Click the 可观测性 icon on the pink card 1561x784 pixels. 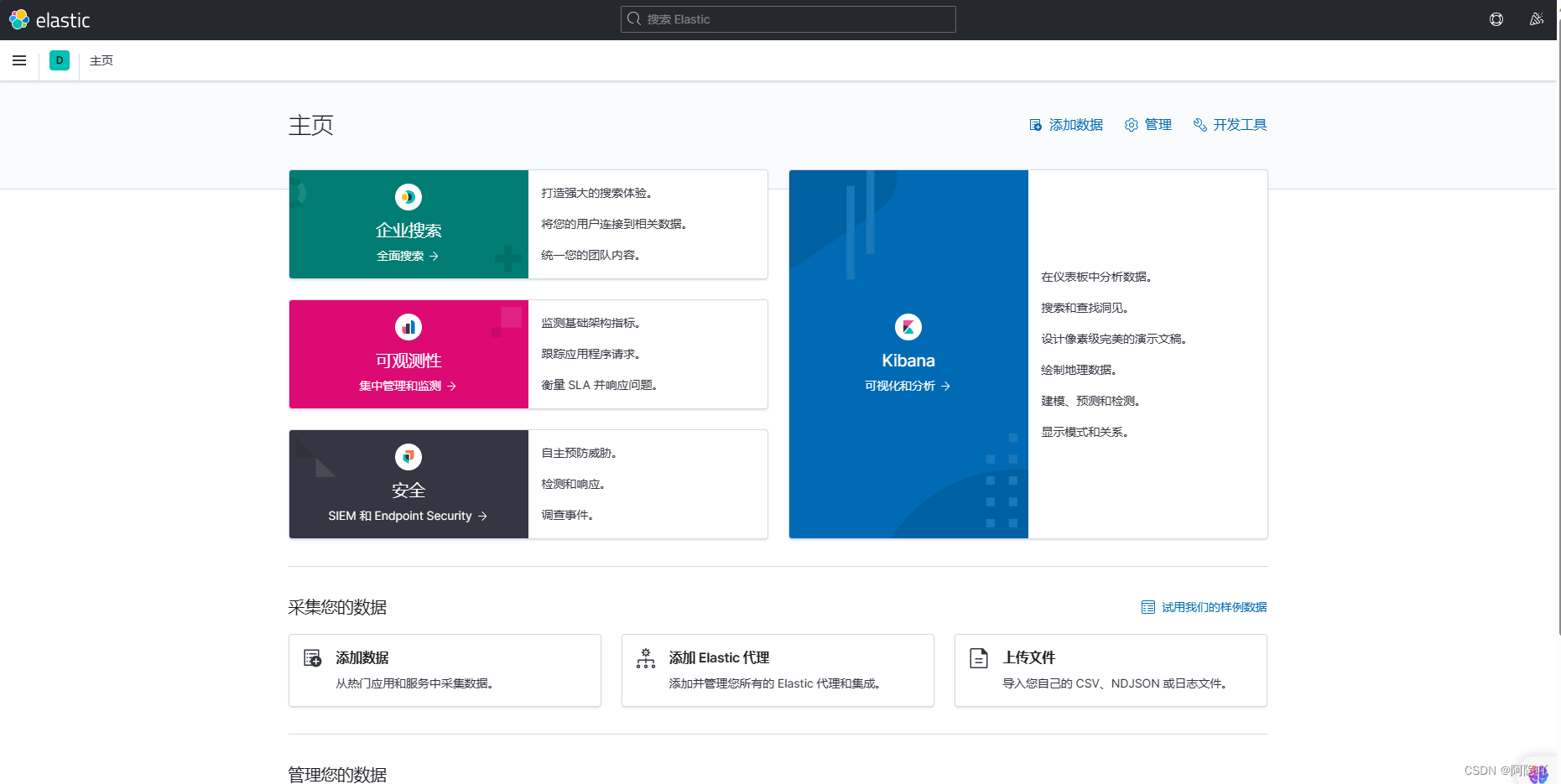(x=408, y=327)
